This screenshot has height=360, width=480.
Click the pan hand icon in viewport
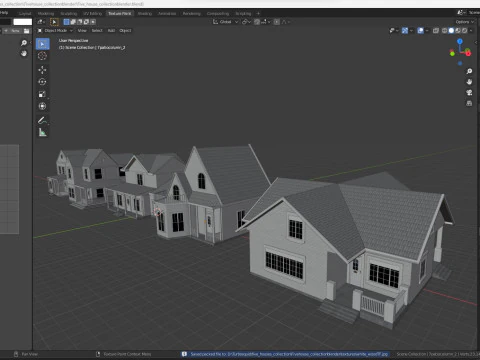click(469, 82)
